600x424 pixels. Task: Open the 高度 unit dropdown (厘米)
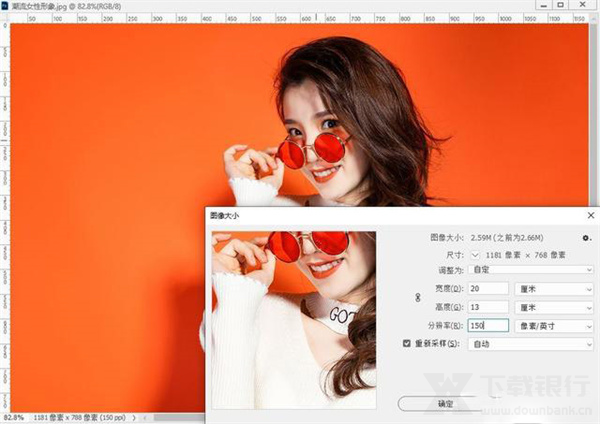coord(554,307)
